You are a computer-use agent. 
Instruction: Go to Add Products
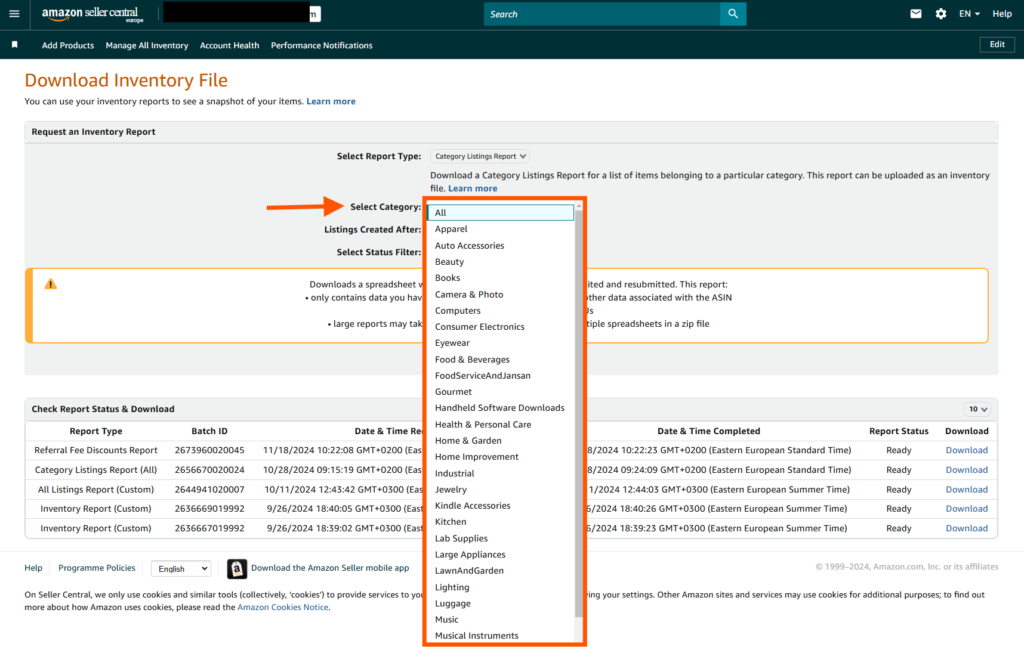pos(68,45)
